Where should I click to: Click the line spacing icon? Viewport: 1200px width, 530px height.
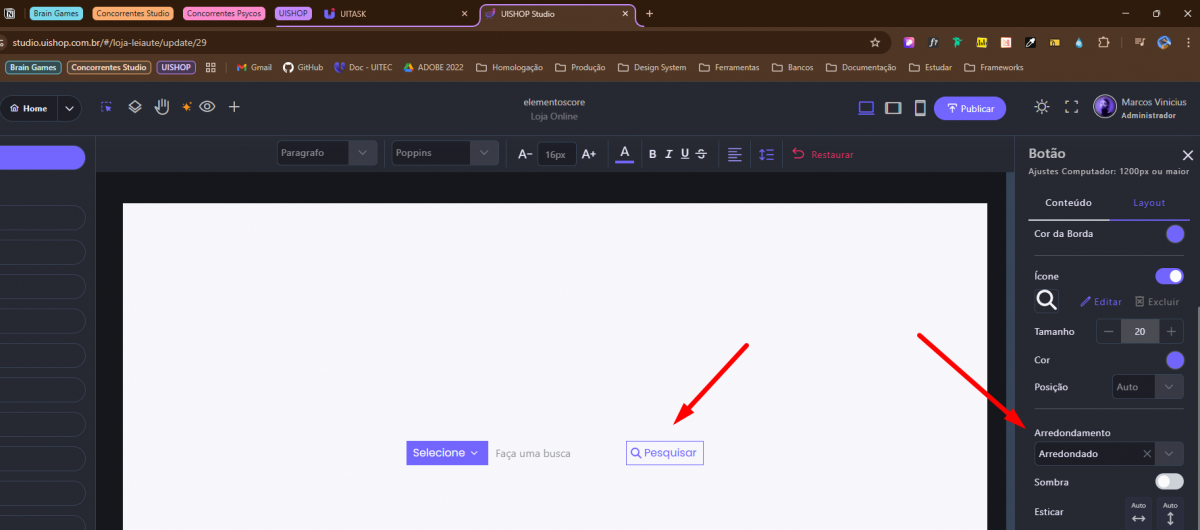click(x=767, y=154)
